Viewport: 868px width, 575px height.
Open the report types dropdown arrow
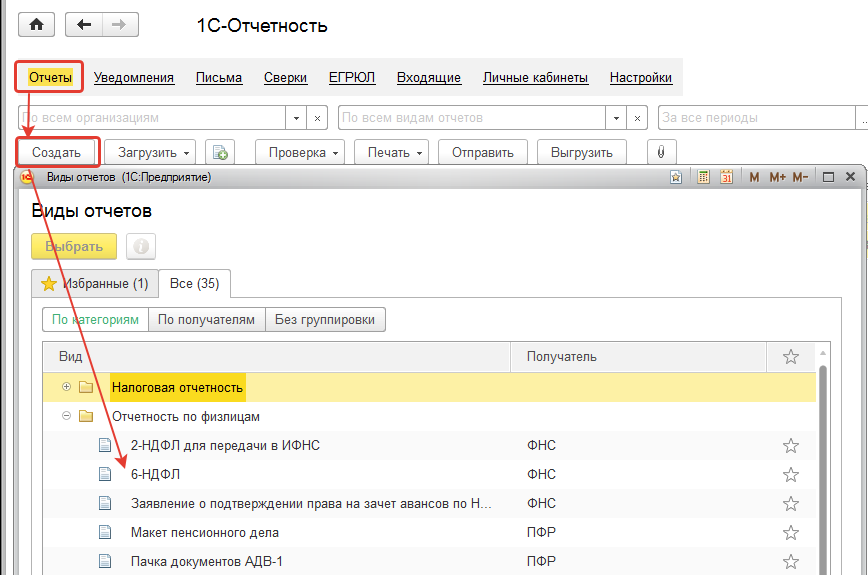click(616, 118)
